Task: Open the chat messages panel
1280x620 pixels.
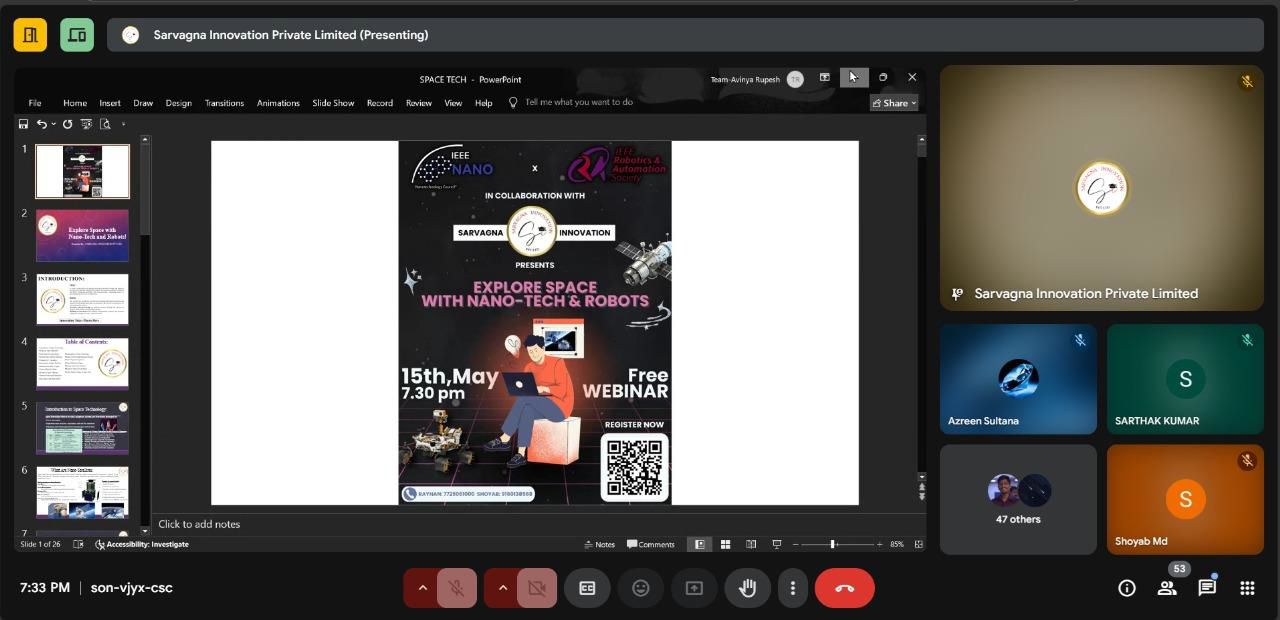Action: (1207, 588)
